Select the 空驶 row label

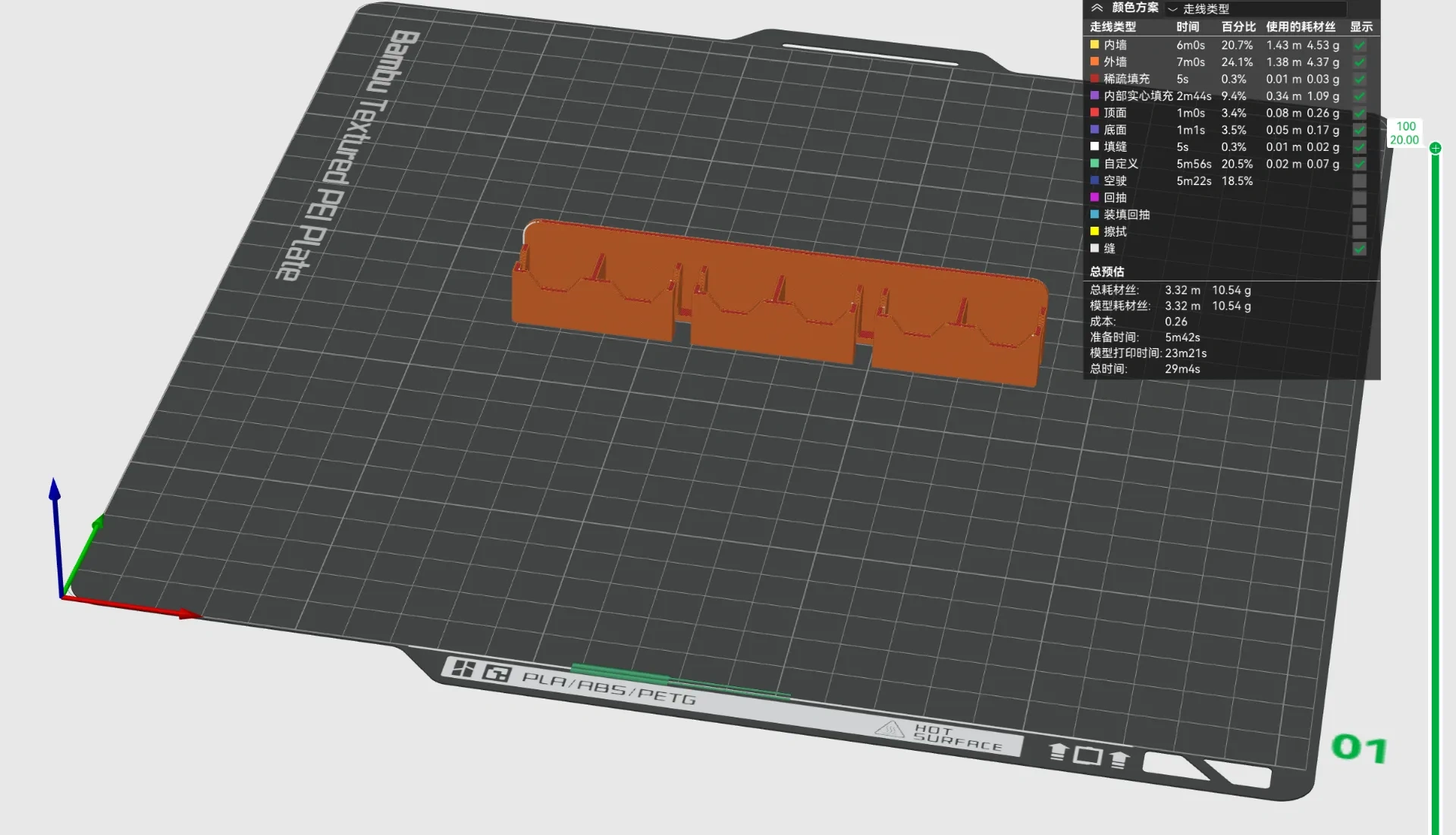coord(1115,181)
